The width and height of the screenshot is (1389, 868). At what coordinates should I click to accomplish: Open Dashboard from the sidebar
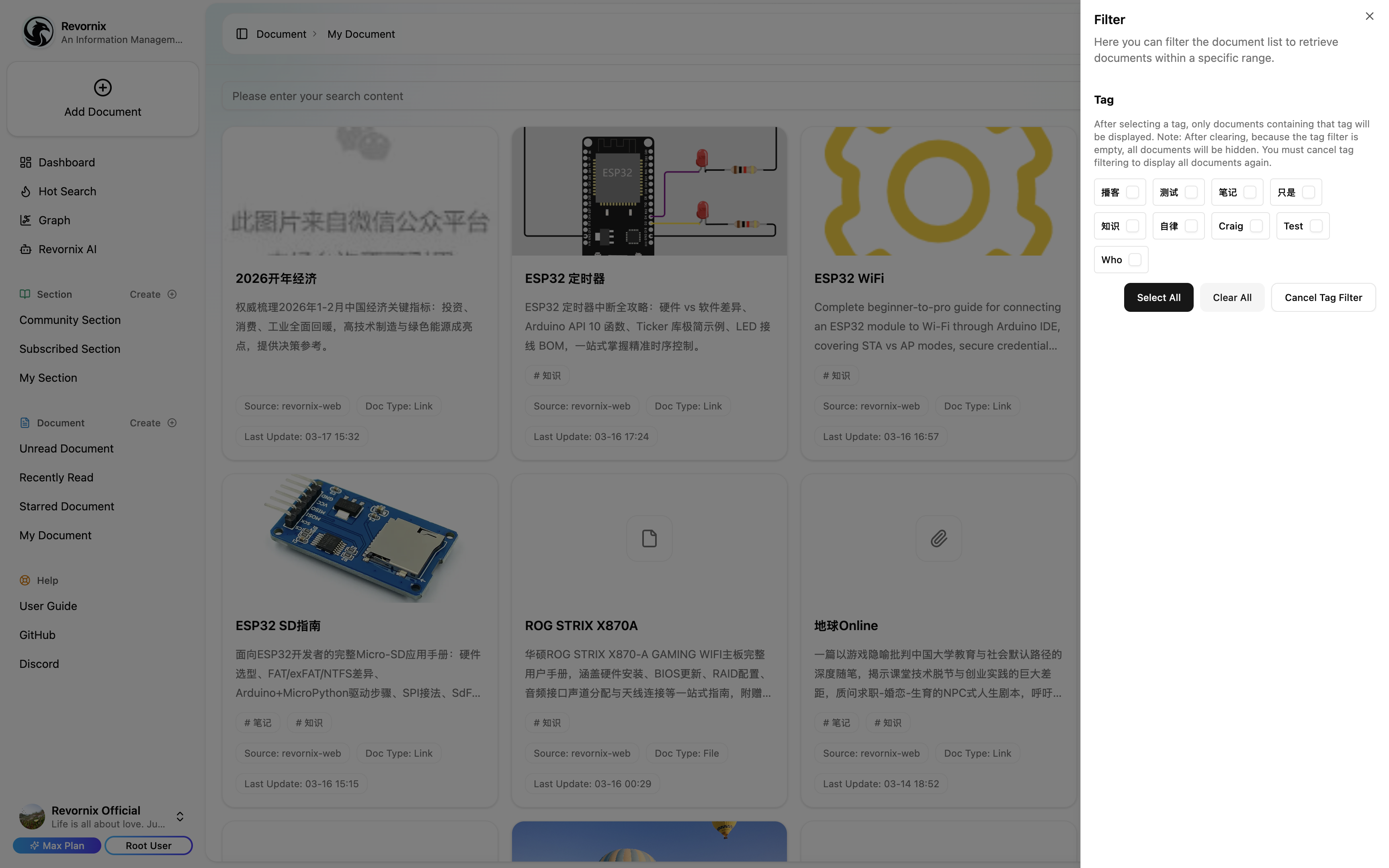point(66,162)
